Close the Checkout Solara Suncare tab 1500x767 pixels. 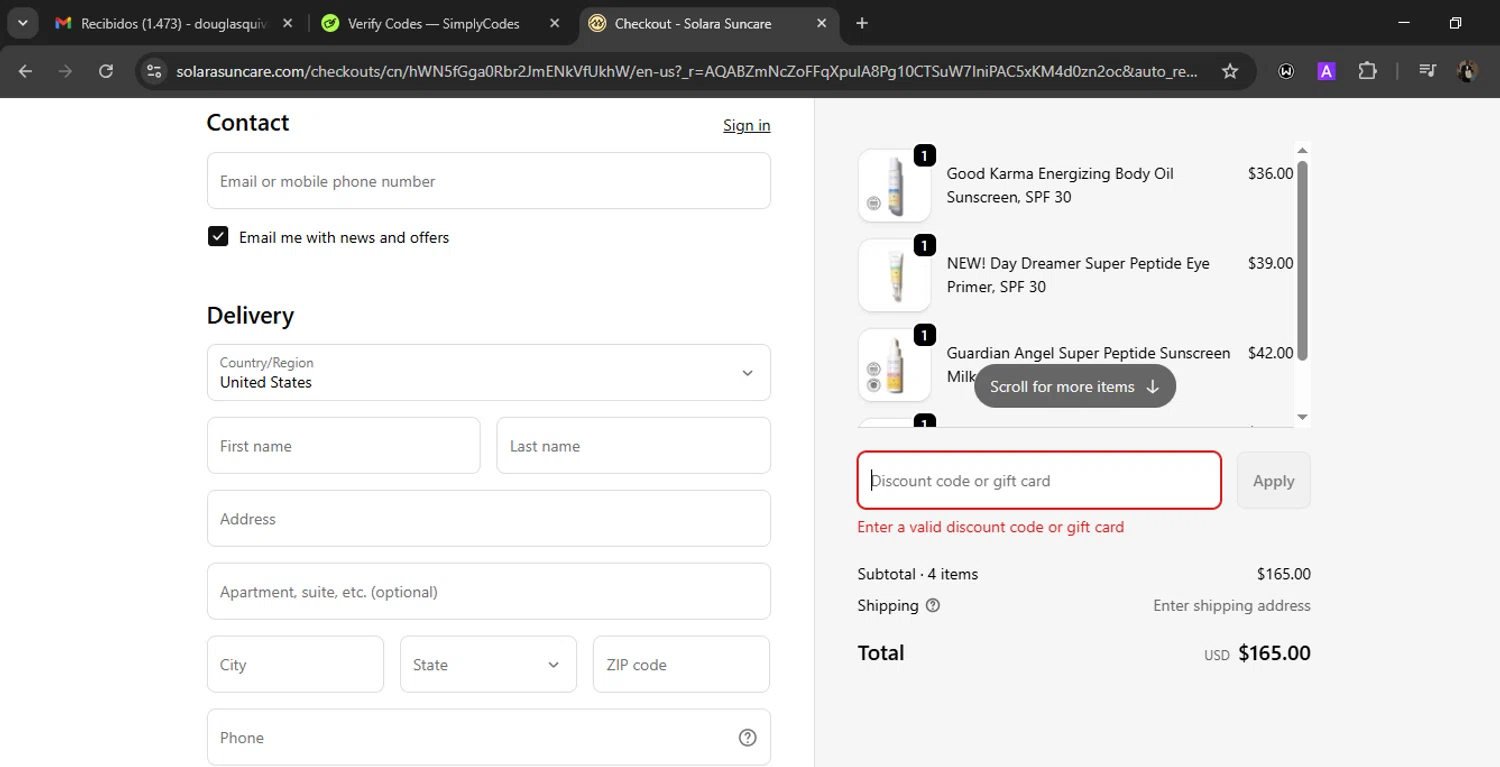[x=822, y=23]
